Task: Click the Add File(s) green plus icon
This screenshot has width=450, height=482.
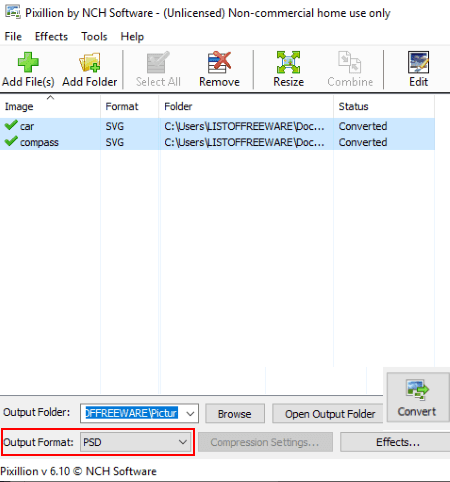Action: tap(28, 62)
